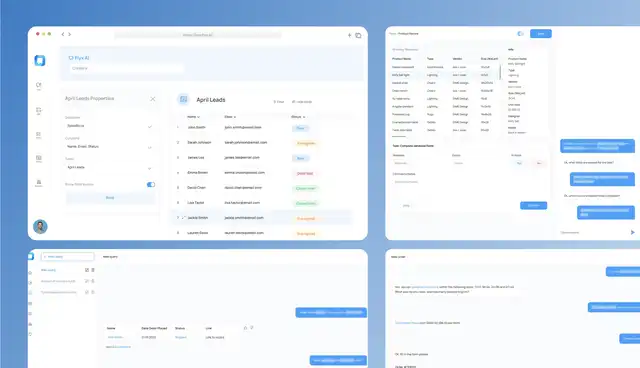The image size is (640, 368).
Task: Close the April Leads Properties panel
Action: [153, 99]
